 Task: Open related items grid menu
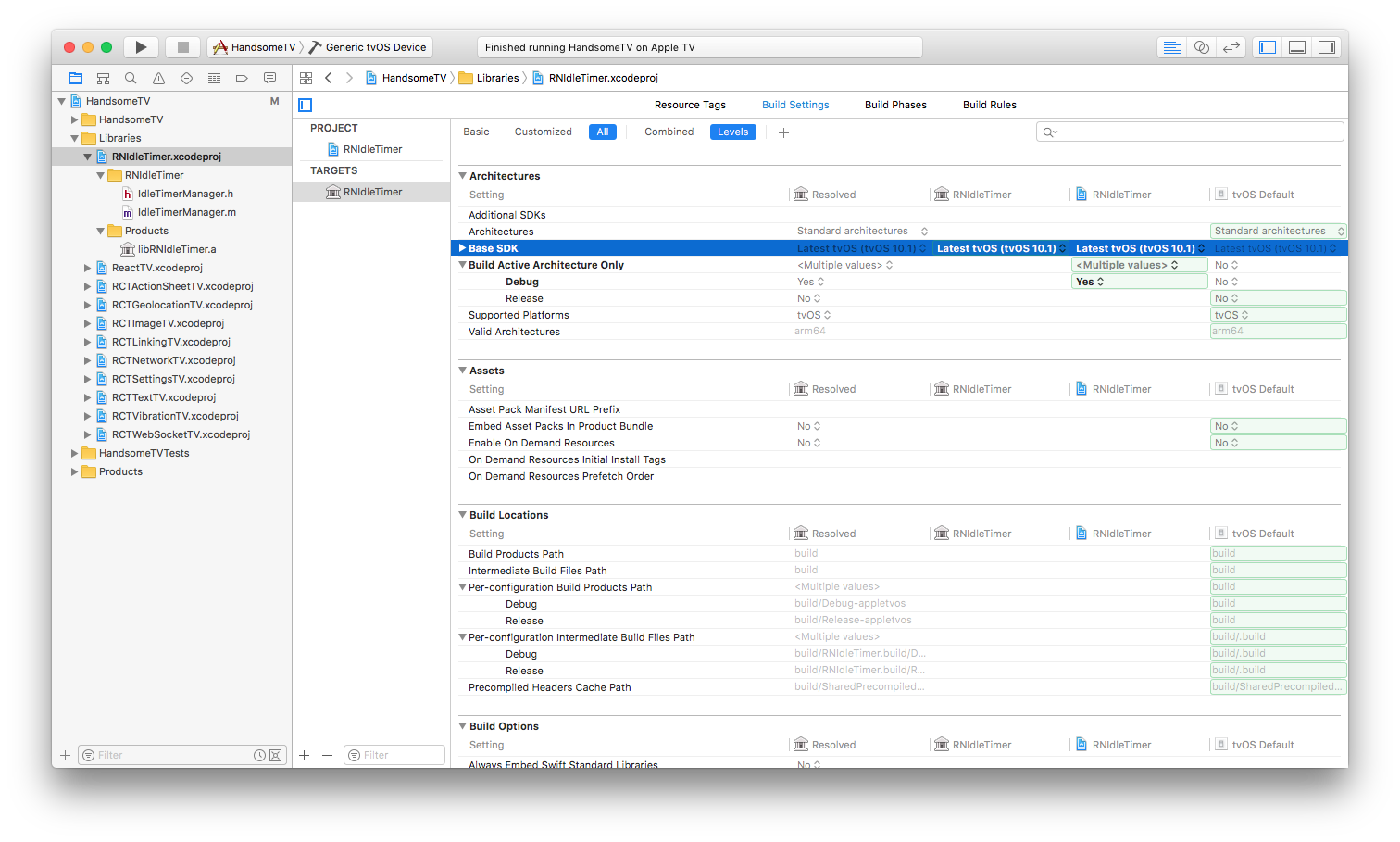pos(306,78)
